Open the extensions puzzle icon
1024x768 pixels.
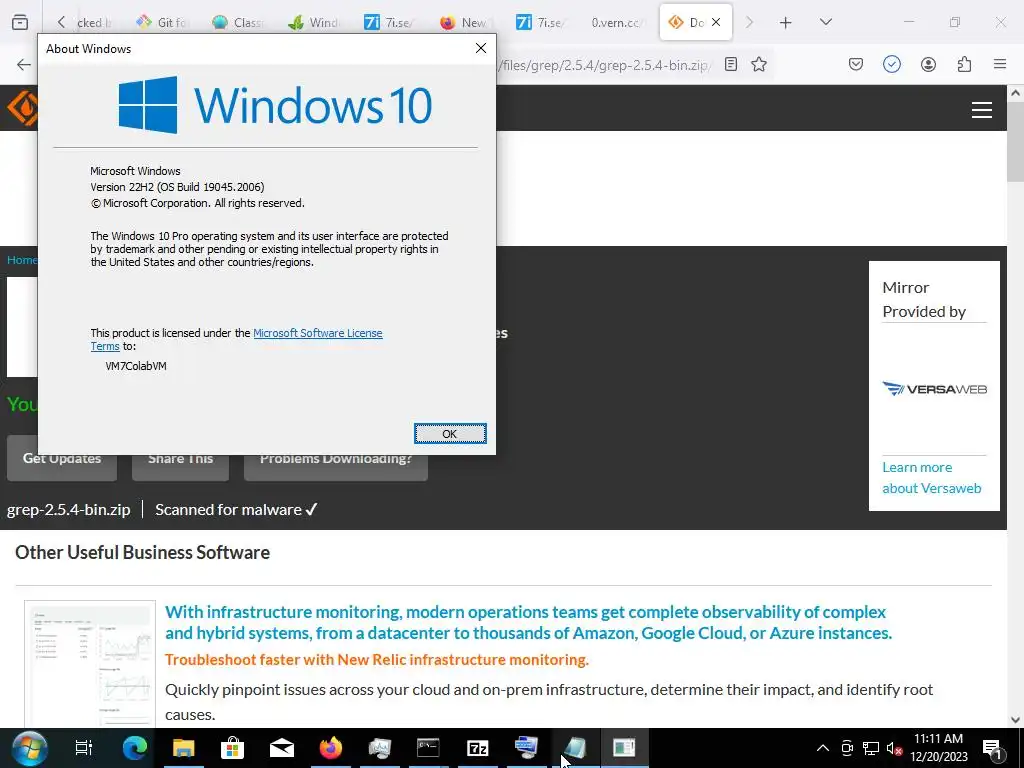coord(964,64)
